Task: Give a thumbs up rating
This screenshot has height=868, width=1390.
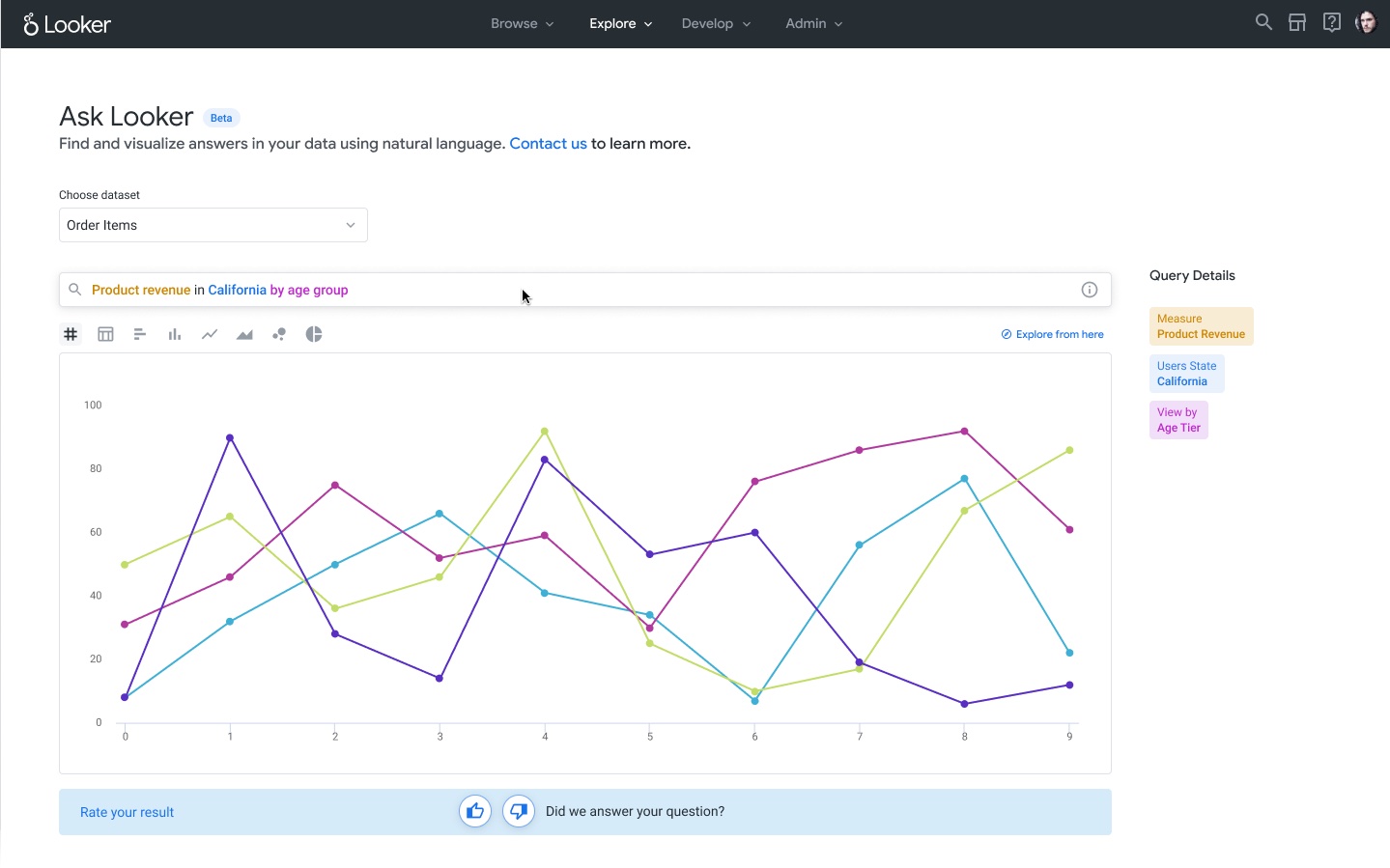Action: 475,811
